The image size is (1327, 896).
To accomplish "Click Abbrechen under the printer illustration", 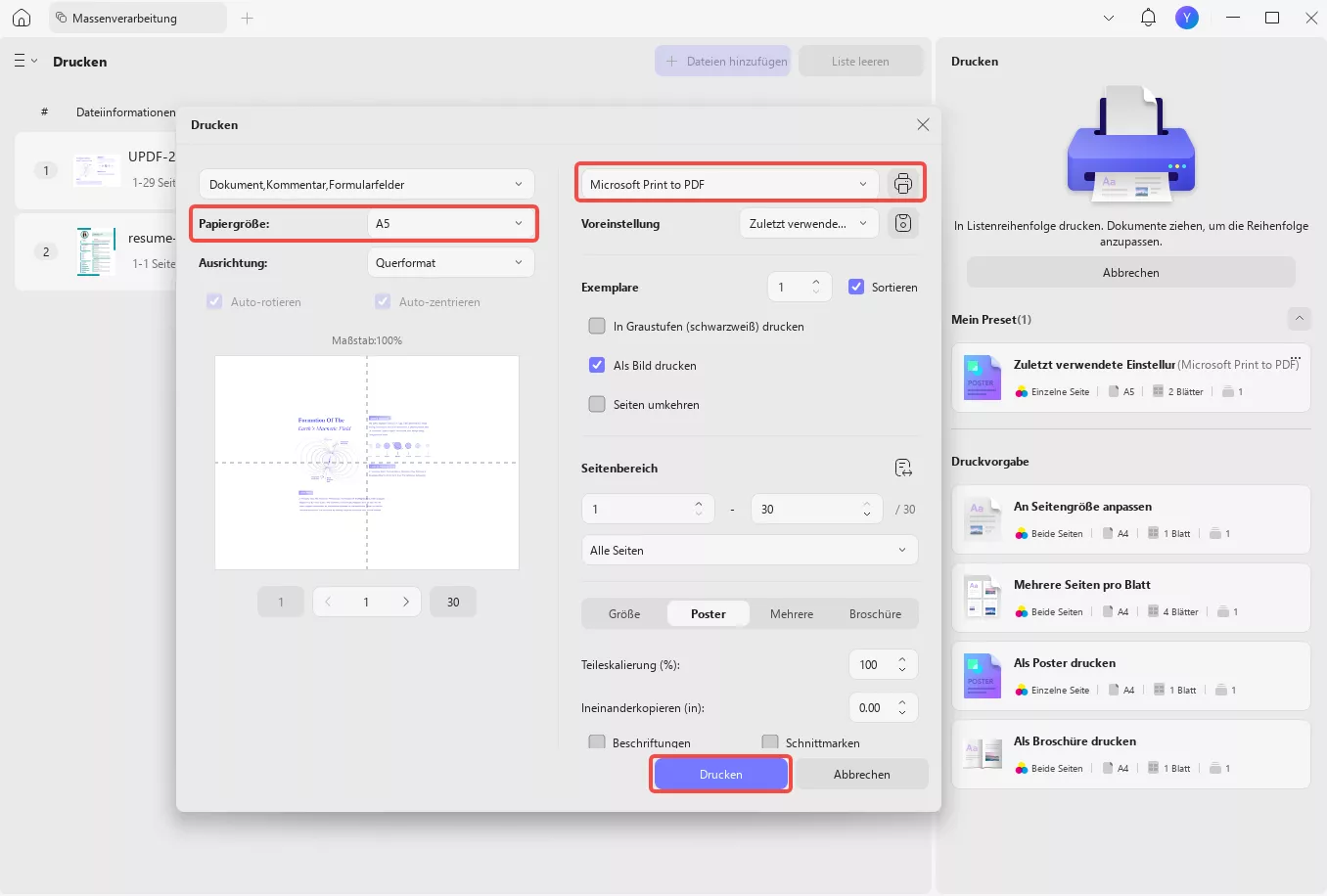I will tap(1131, 272).
